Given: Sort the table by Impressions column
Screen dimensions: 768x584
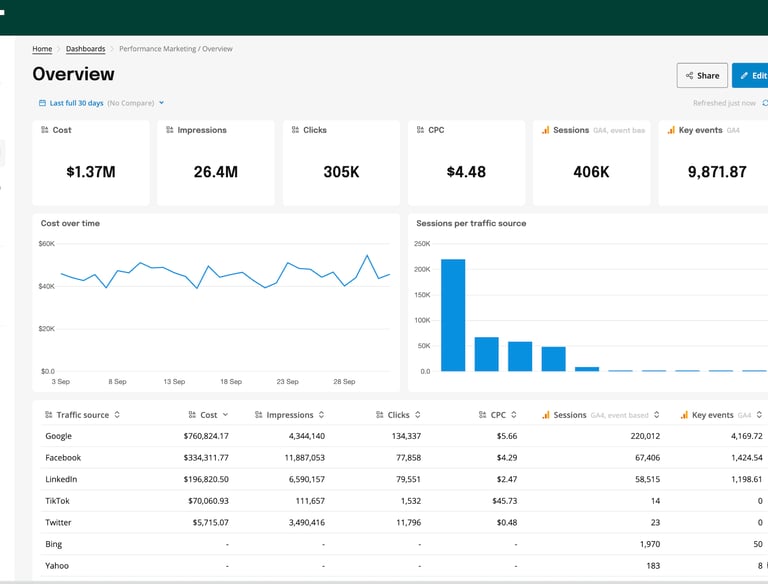Looking at the screenshot, I should 290,415.
